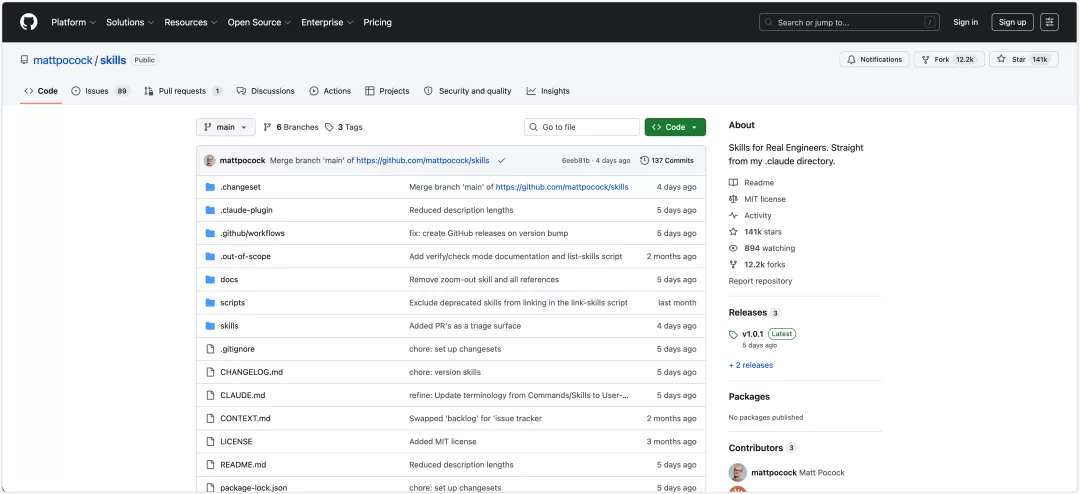
Task: Click the CLAUDE.md file icon
Action: tap(210, 395)
